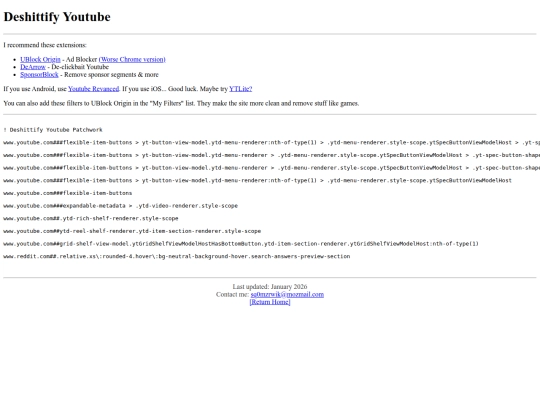Click the '! Deshittify Youtube Patchwork' comment line
Image resolution: width=540 pixels, height=405 pixels.
point(53,130)
